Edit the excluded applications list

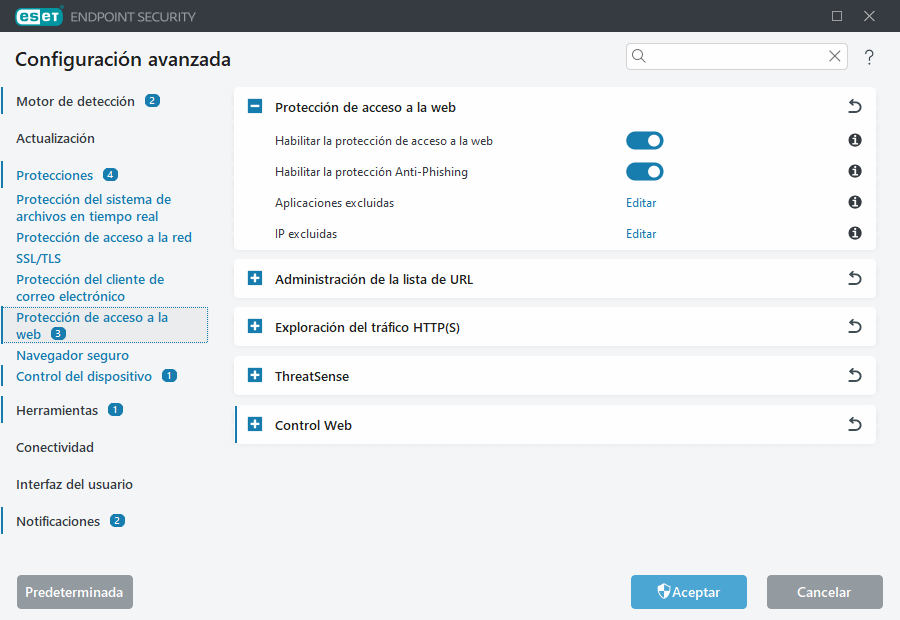tap(640, 202)
